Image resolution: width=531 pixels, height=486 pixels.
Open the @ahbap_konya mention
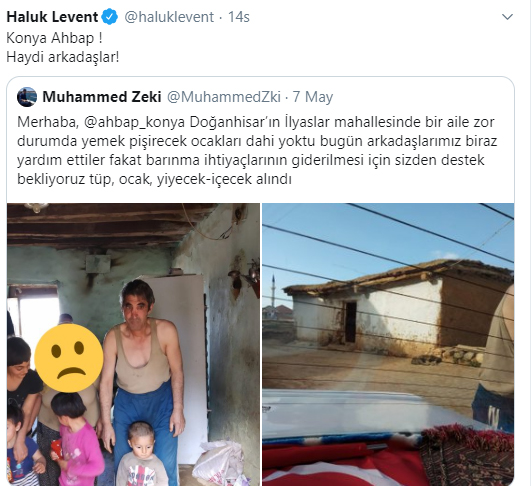134,122
